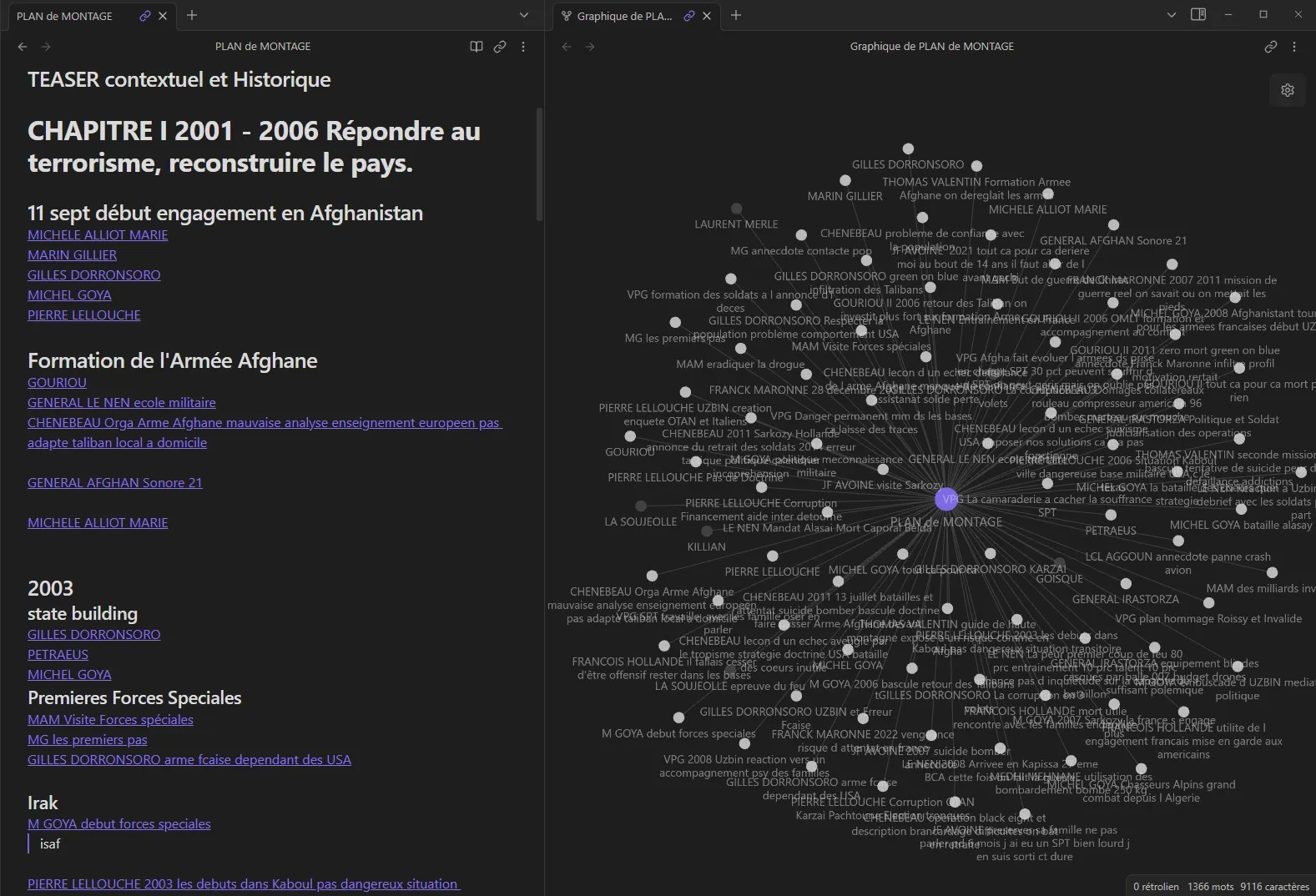Add new tab in graph pane
Viewport: 1316px width, 896px height.
pyautogui.click(x=736, y=15)
